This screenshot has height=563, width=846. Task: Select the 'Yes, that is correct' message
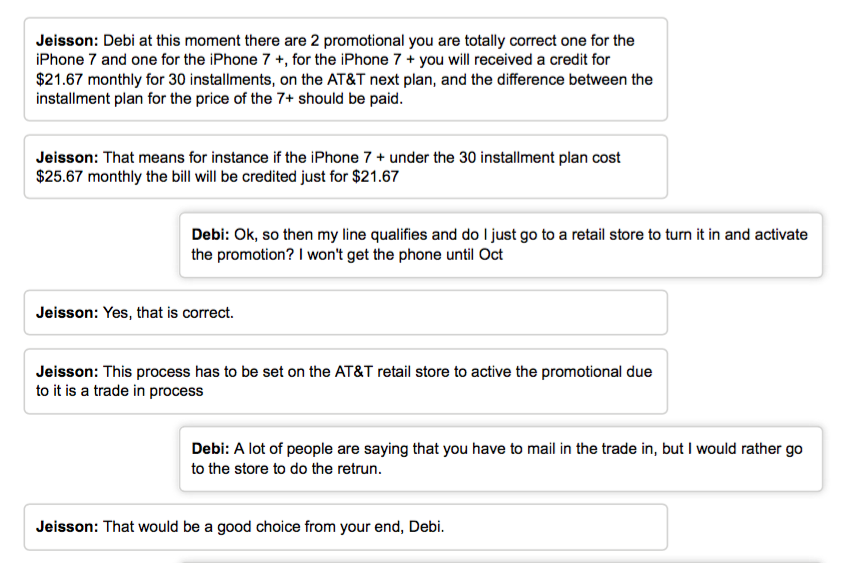(346, 313)
